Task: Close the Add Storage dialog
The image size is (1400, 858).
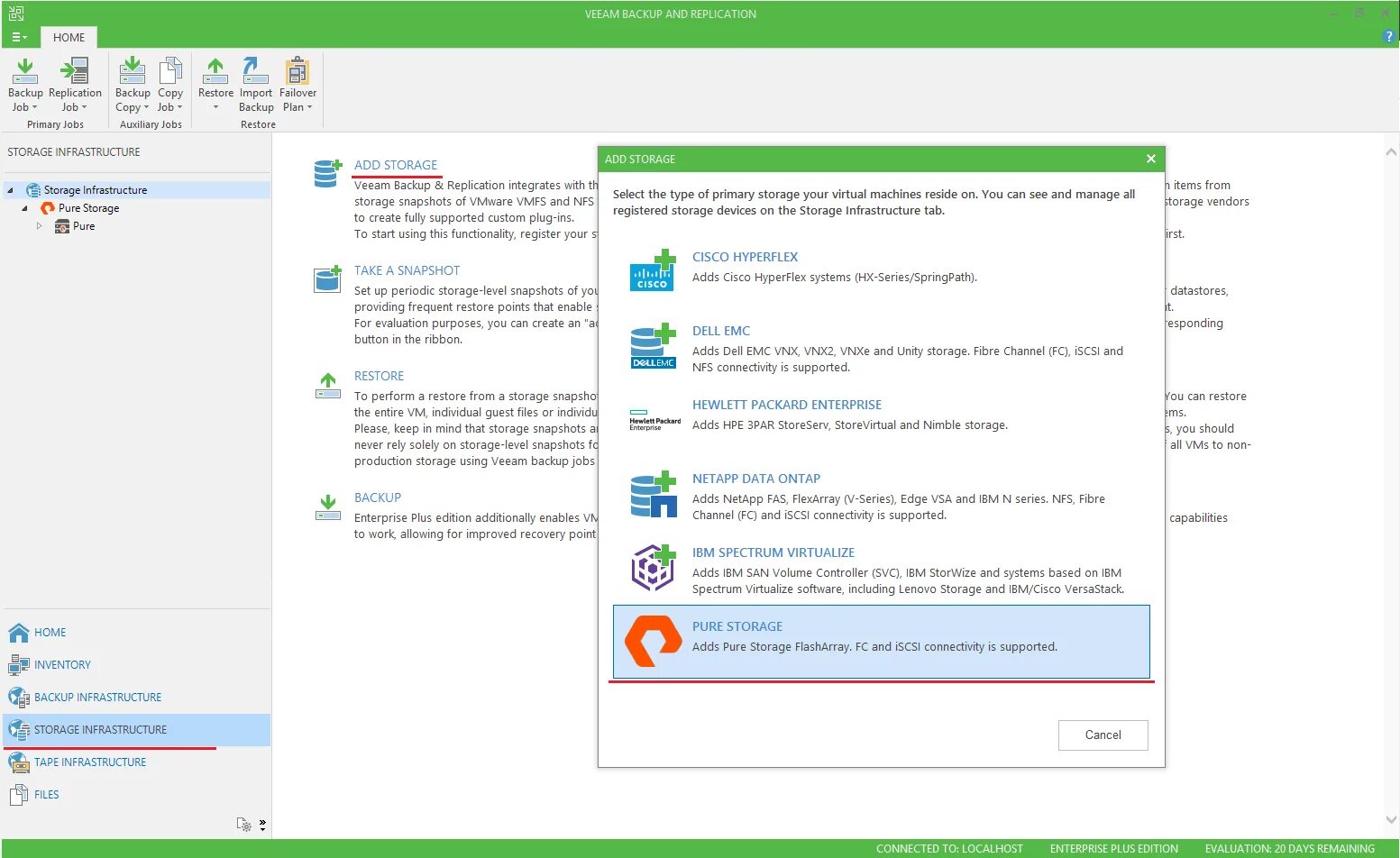Action: point(1150,159)
